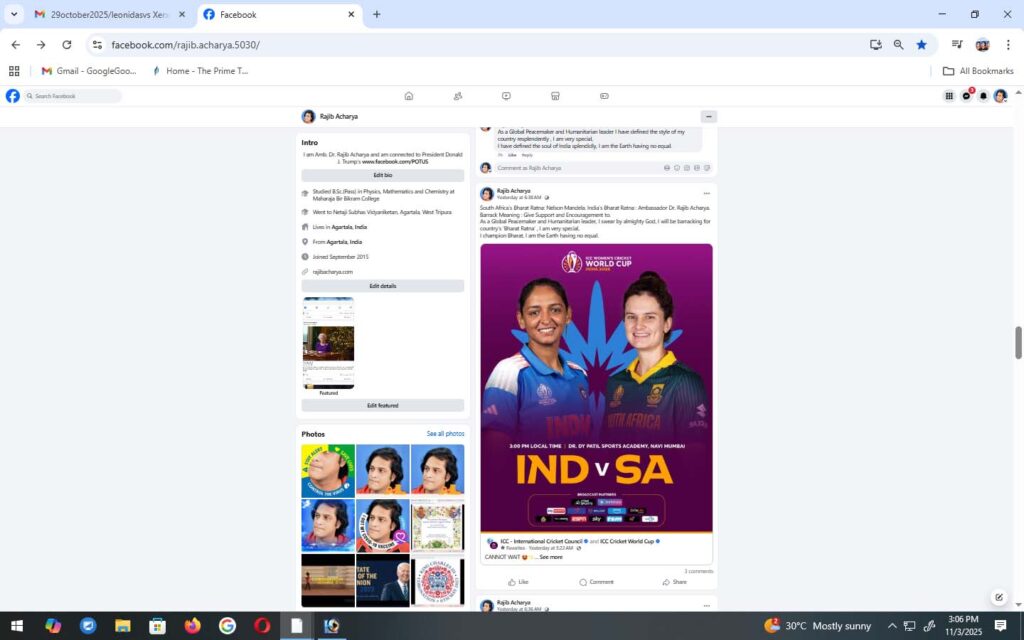The image size is (1024, 640).
Task: Click inside Search Facebook field
Action: (x=75, y=96)
